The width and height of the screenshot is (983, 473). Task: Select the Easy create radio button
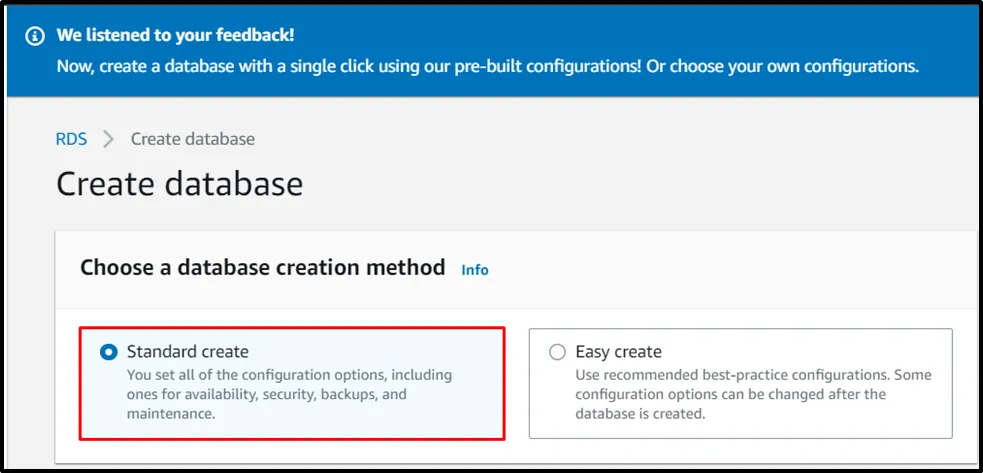557,352
